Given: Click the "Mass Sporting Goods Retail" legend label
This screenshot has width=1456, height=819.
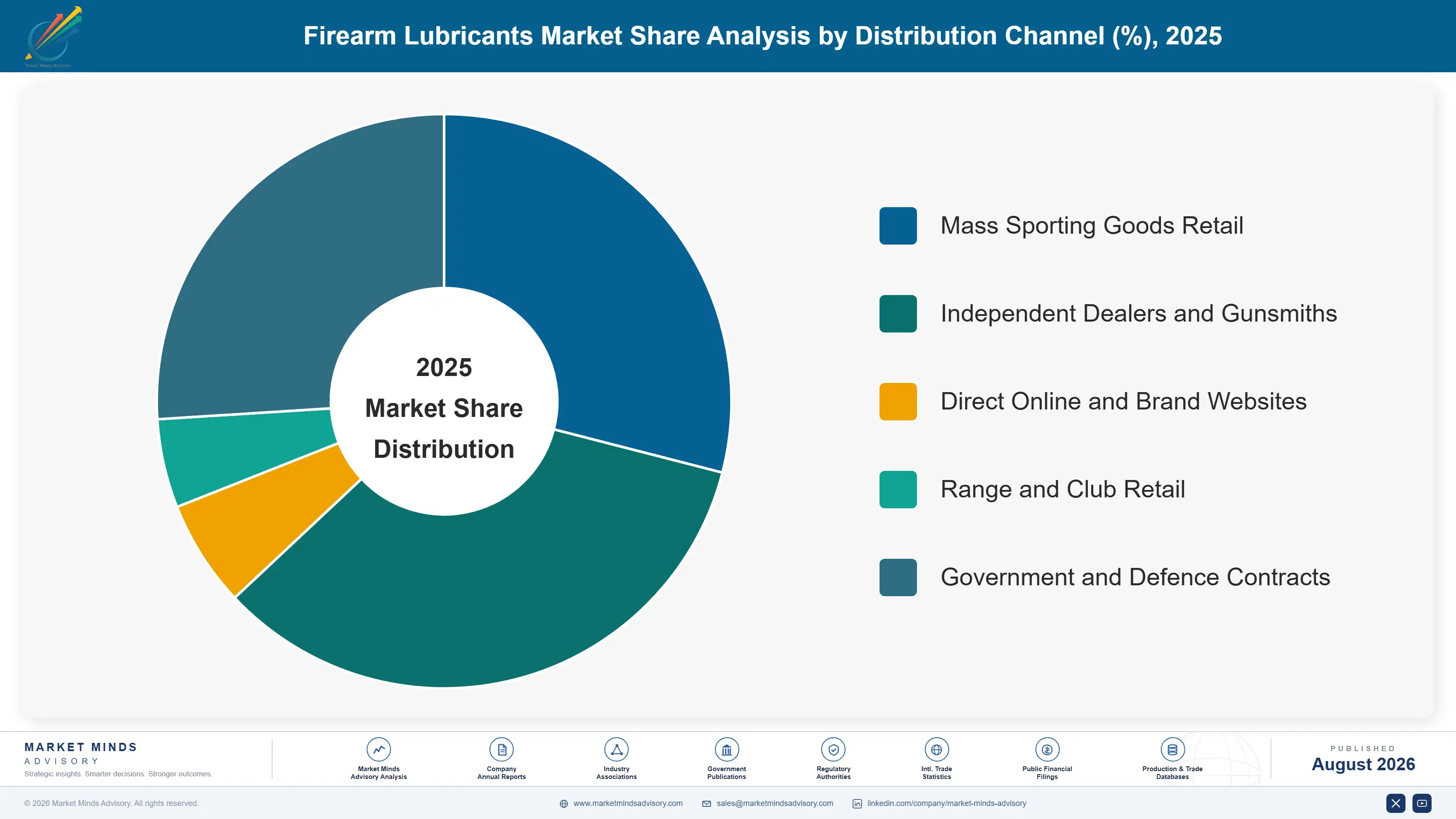Looking at the screenshot, I should [x=1092, y=226].
